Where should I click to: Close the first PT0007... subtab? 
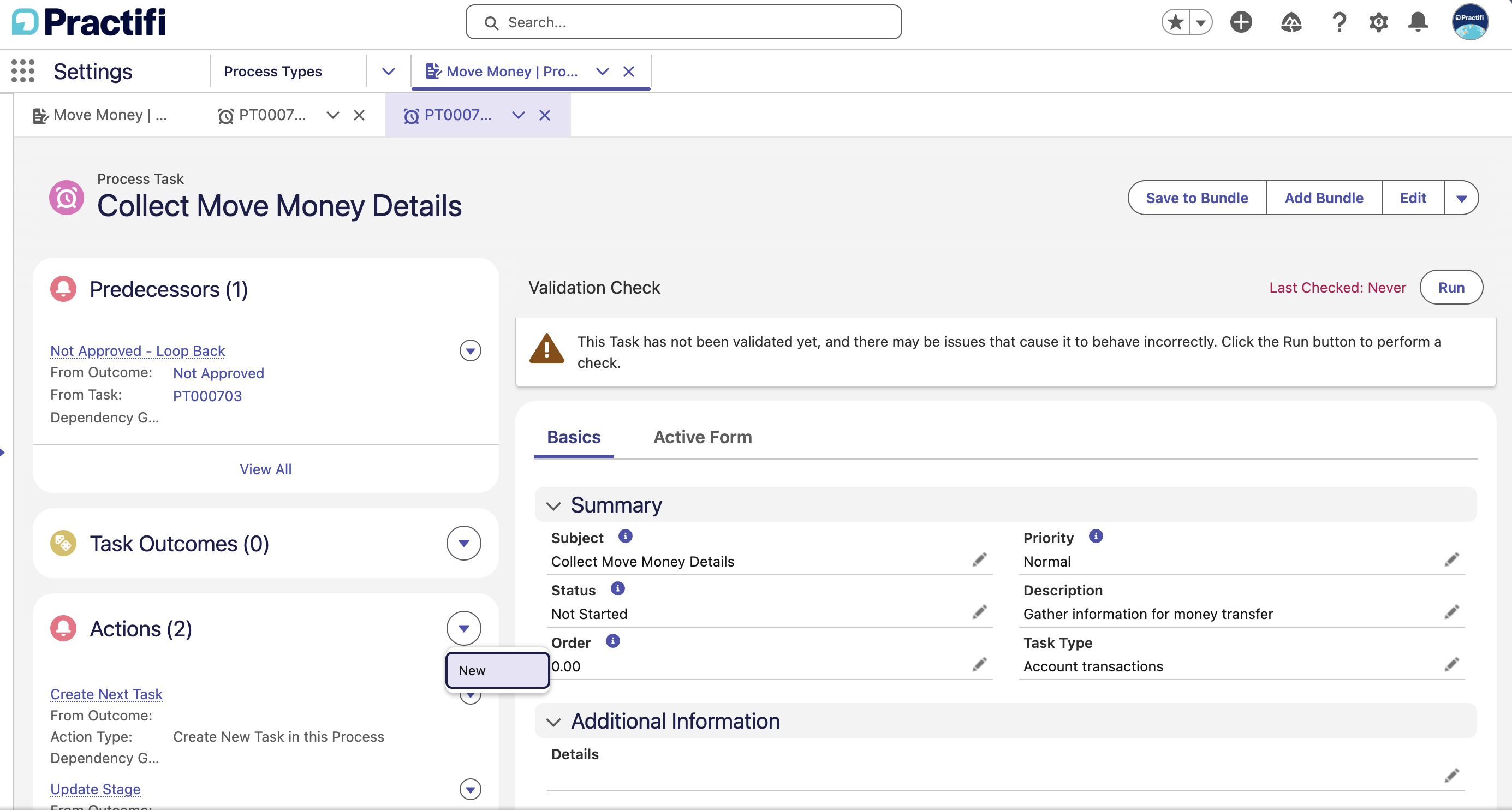[359, 115]
